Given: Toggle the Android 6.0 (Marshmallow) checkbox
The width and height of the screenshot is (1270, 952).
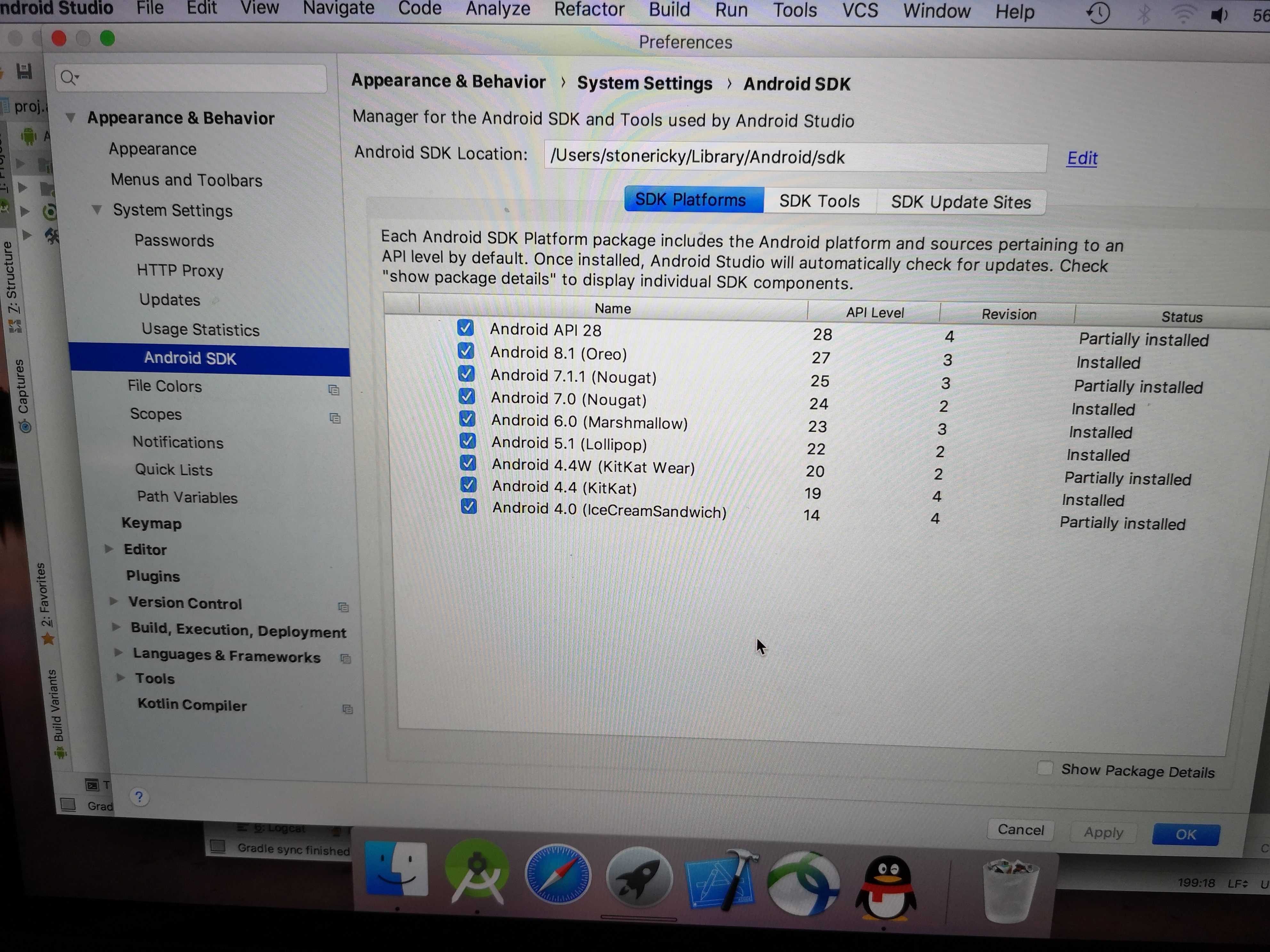Looking at the screenshot, I should [467, 419].
